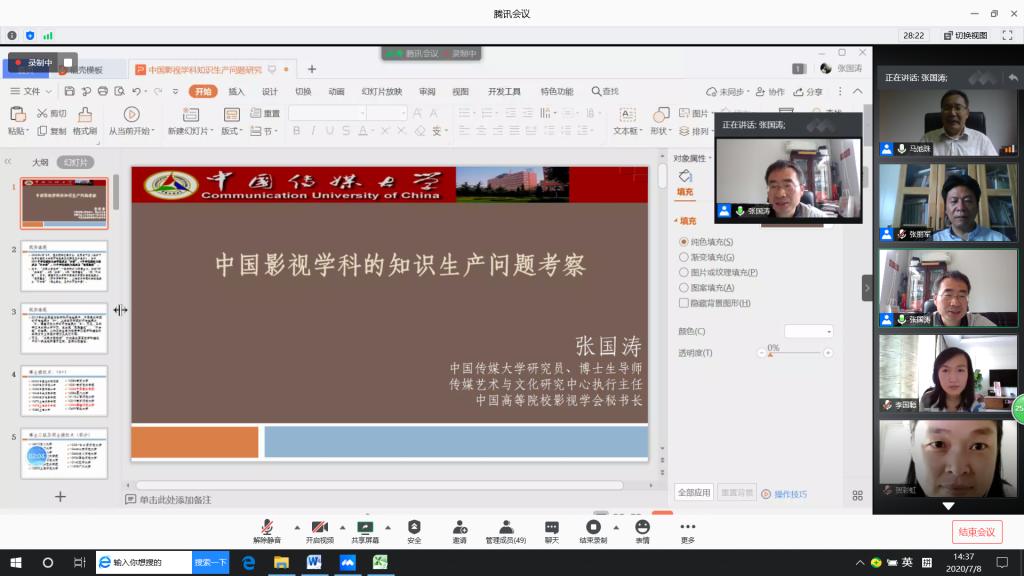Switch to 大纲 outline pane toggle
The height and width of the screenshot is (576, 1024).
[x=40, y=162]
